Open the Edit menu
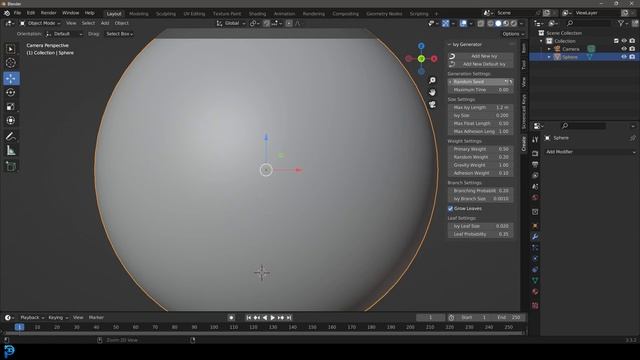The height and width of the screenshot is (360, 640). tap(31, 13)
